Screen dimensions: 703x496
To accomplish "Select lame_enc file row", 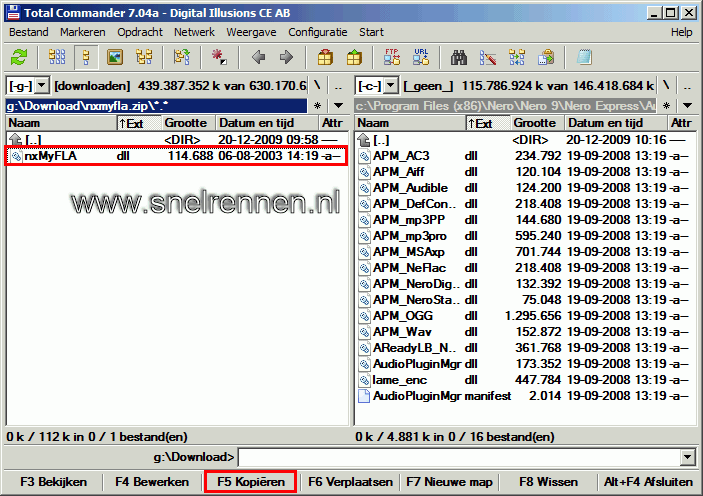I will click(525, 380).
